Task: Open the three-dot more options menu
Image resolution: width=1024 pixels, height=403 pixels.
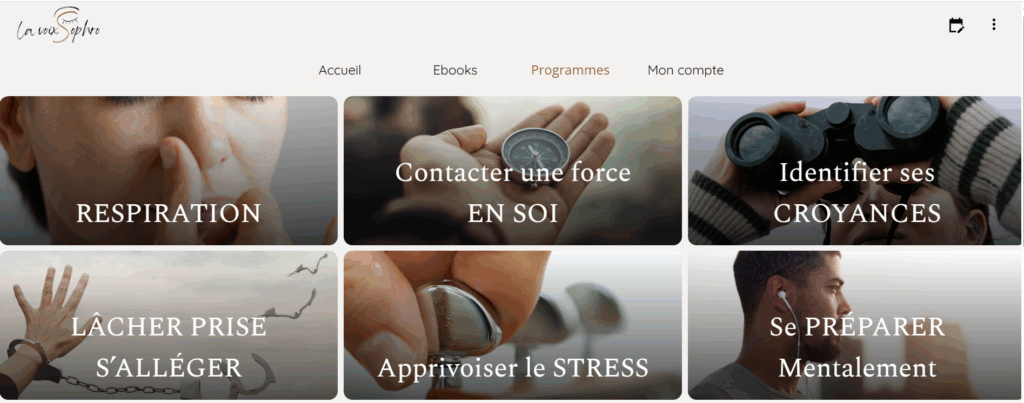Action: pos(993,25)
